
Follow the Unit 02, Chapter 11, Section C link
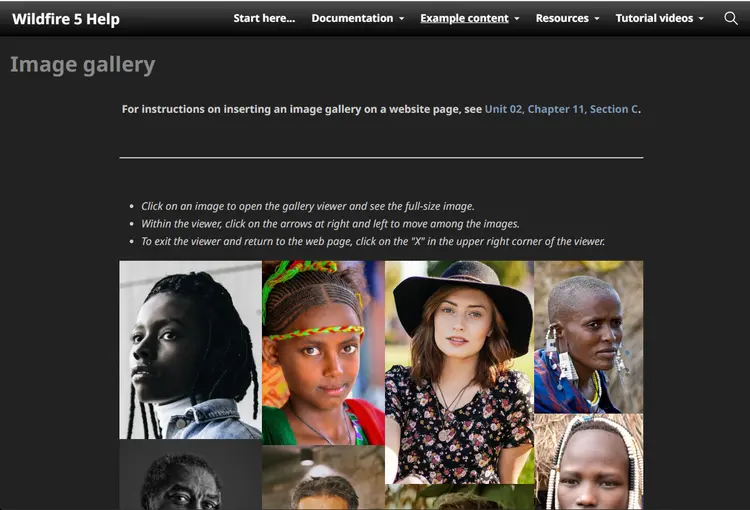pos(561,109)
